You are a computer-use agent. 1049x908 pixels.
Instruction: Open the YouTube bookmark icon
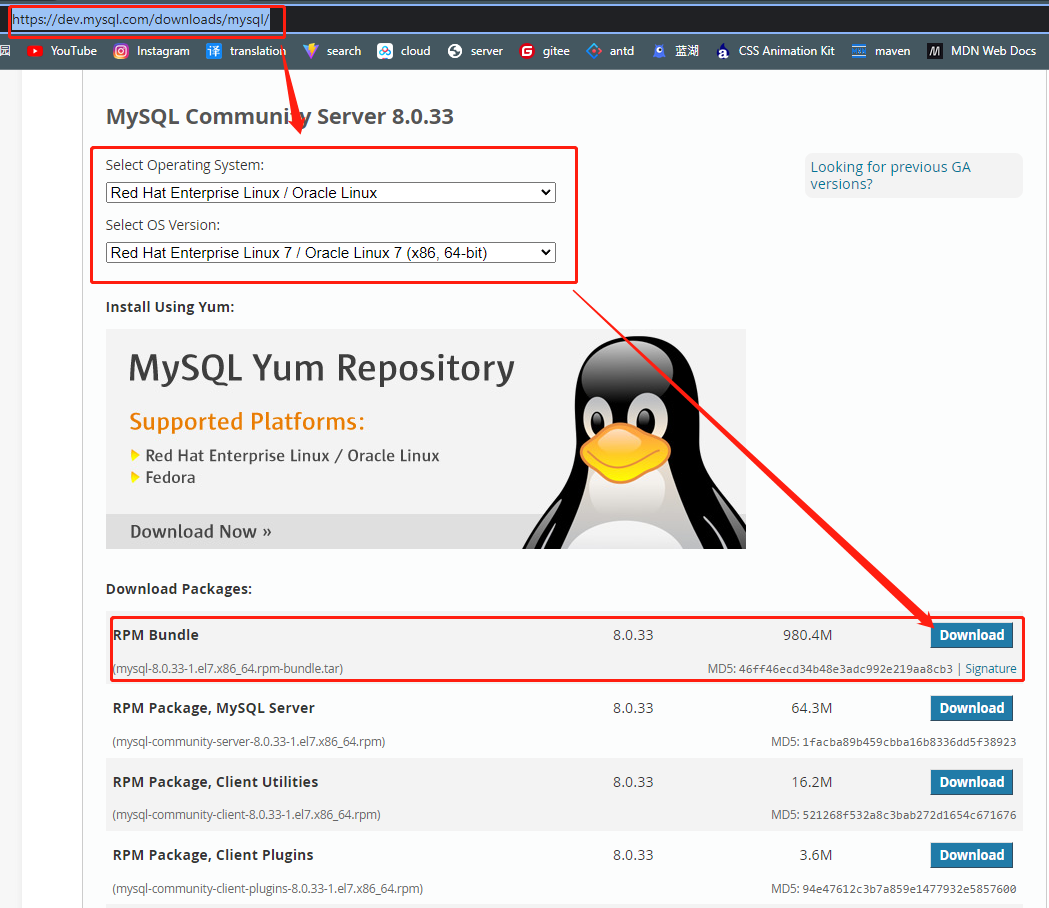(35, 51)
